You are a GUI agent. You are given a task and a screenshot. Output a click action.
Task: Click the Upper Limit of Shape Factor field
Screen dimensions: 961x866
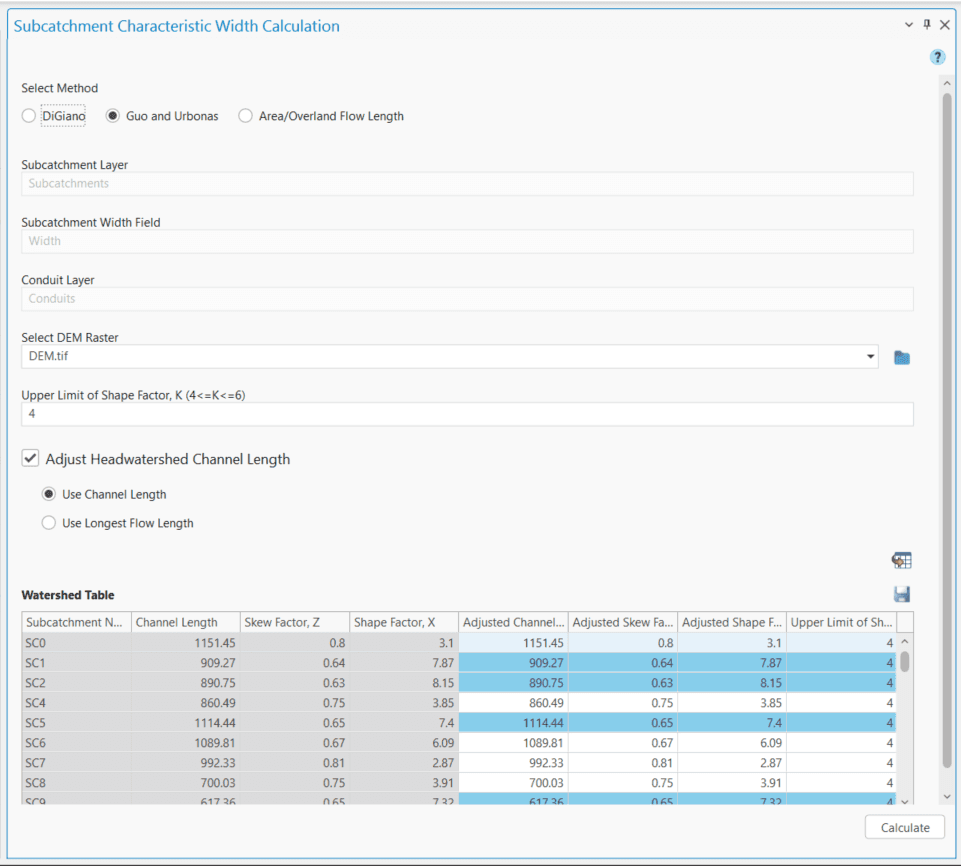click(466, 414)
